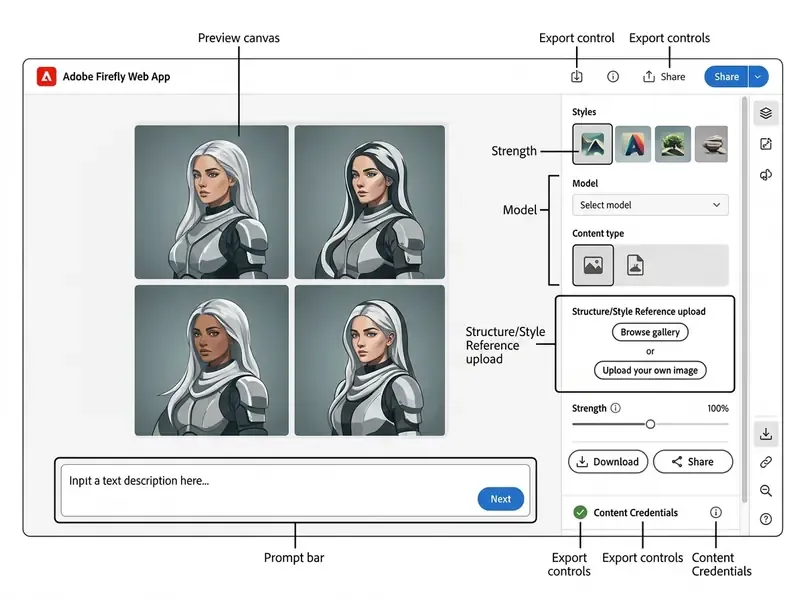
Task: Expand the blue Share button's dropdown arrow
Action: coord(758,77)
